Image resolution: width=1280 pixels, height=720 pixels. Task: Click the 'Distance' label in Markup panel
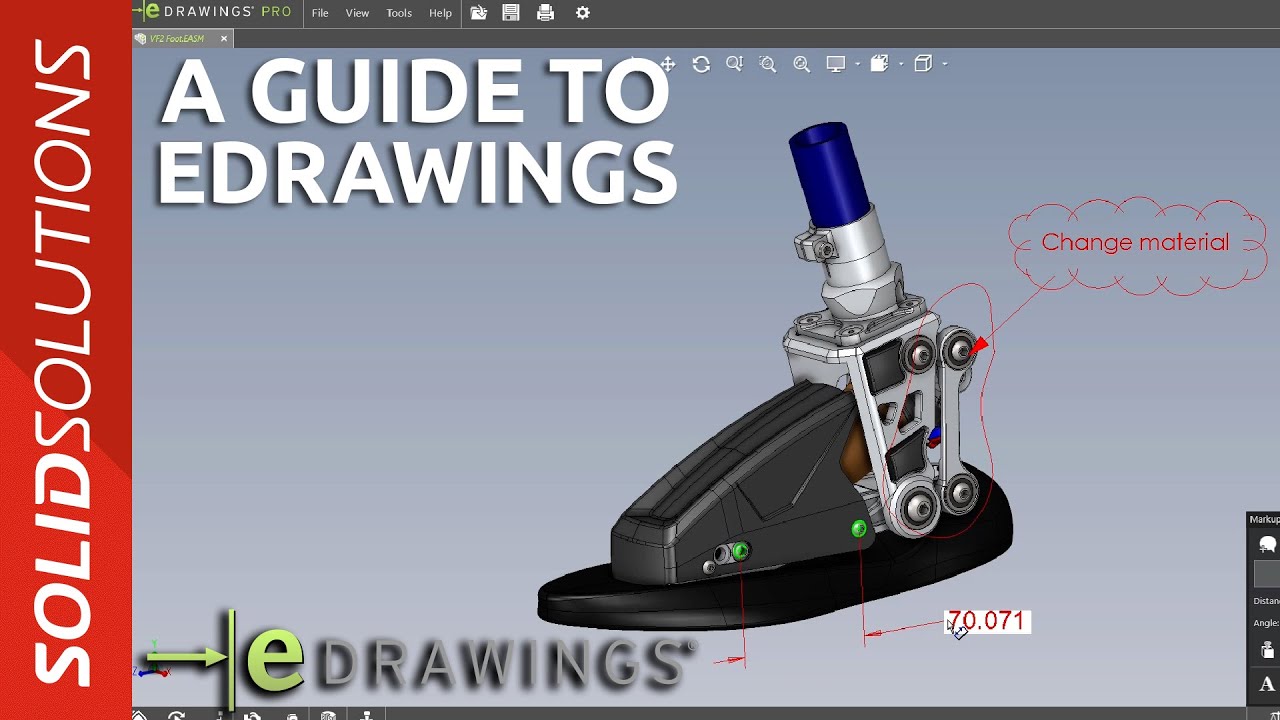pyautogui.click(x=1266, y=601)
